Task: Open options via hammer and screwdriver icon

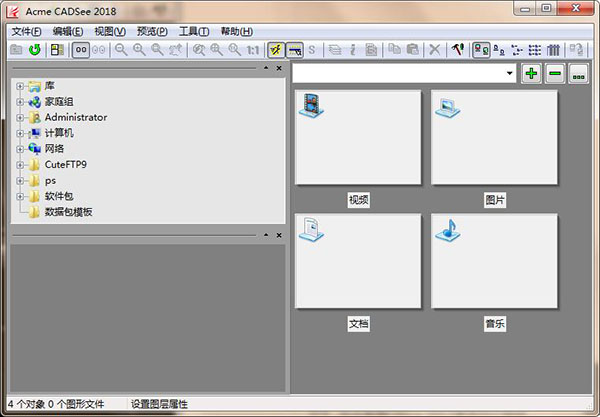Action: 458,49
